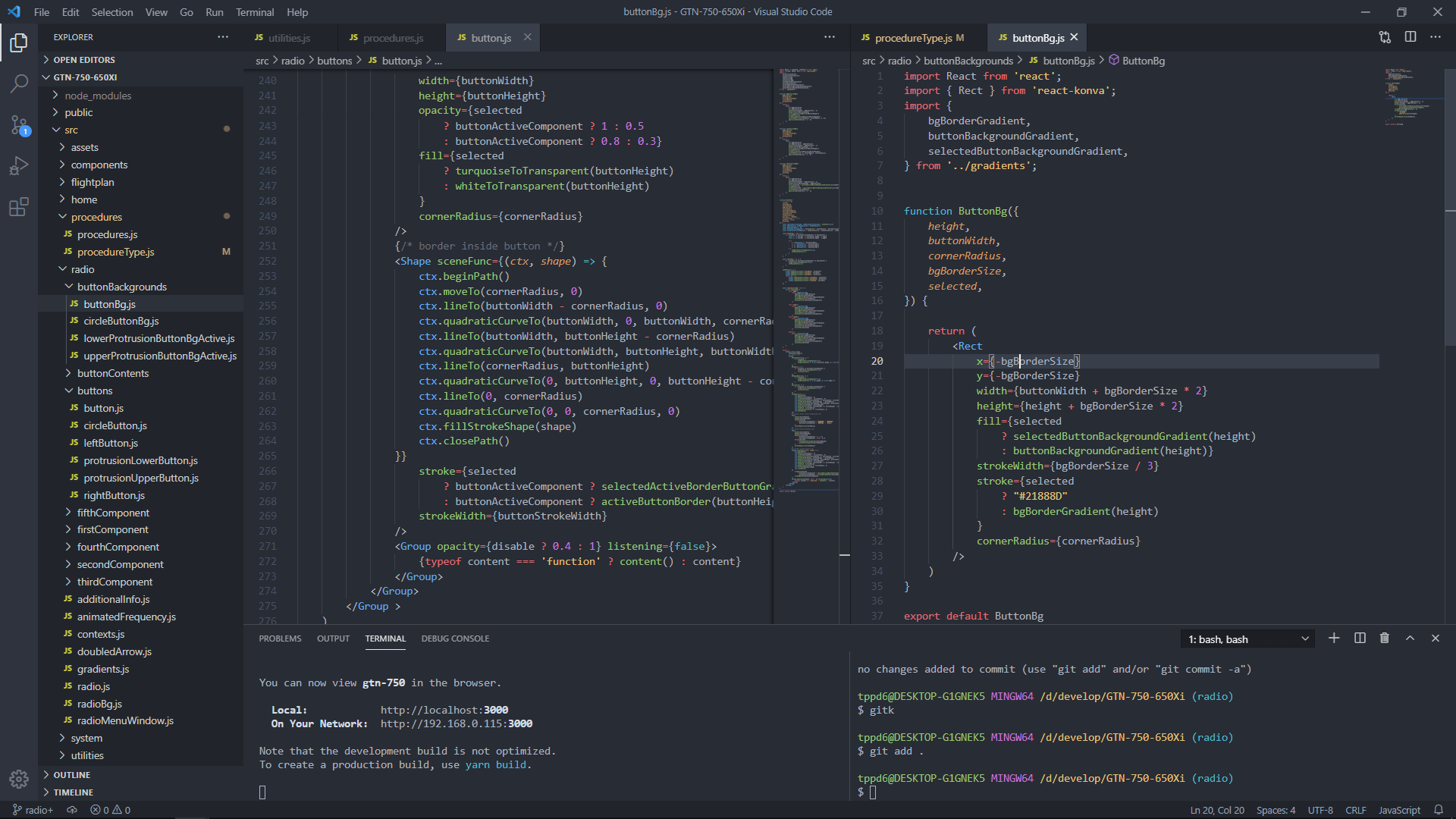Close the terminal panel
Screen dimensions: 1456x819
click(x=1435, y=639)
